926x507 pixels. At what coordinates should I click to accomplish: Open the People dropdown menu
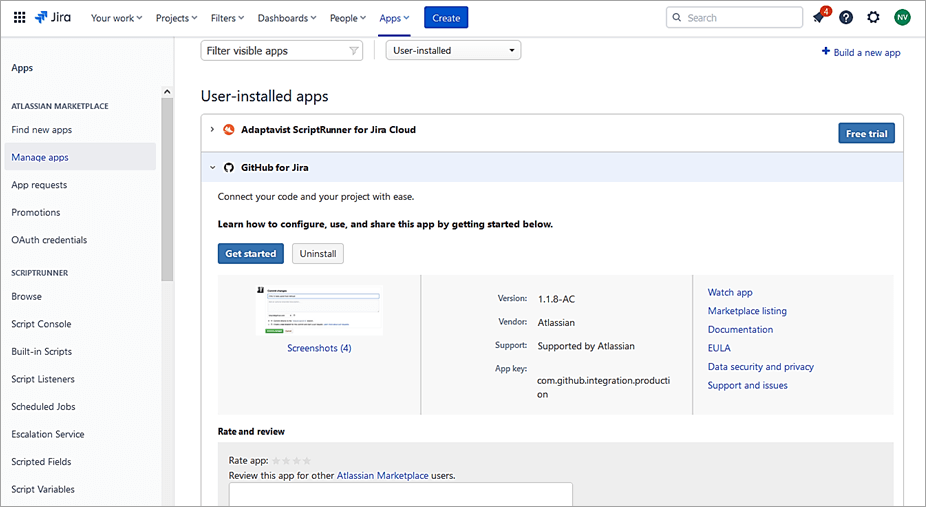pos(348,18)
